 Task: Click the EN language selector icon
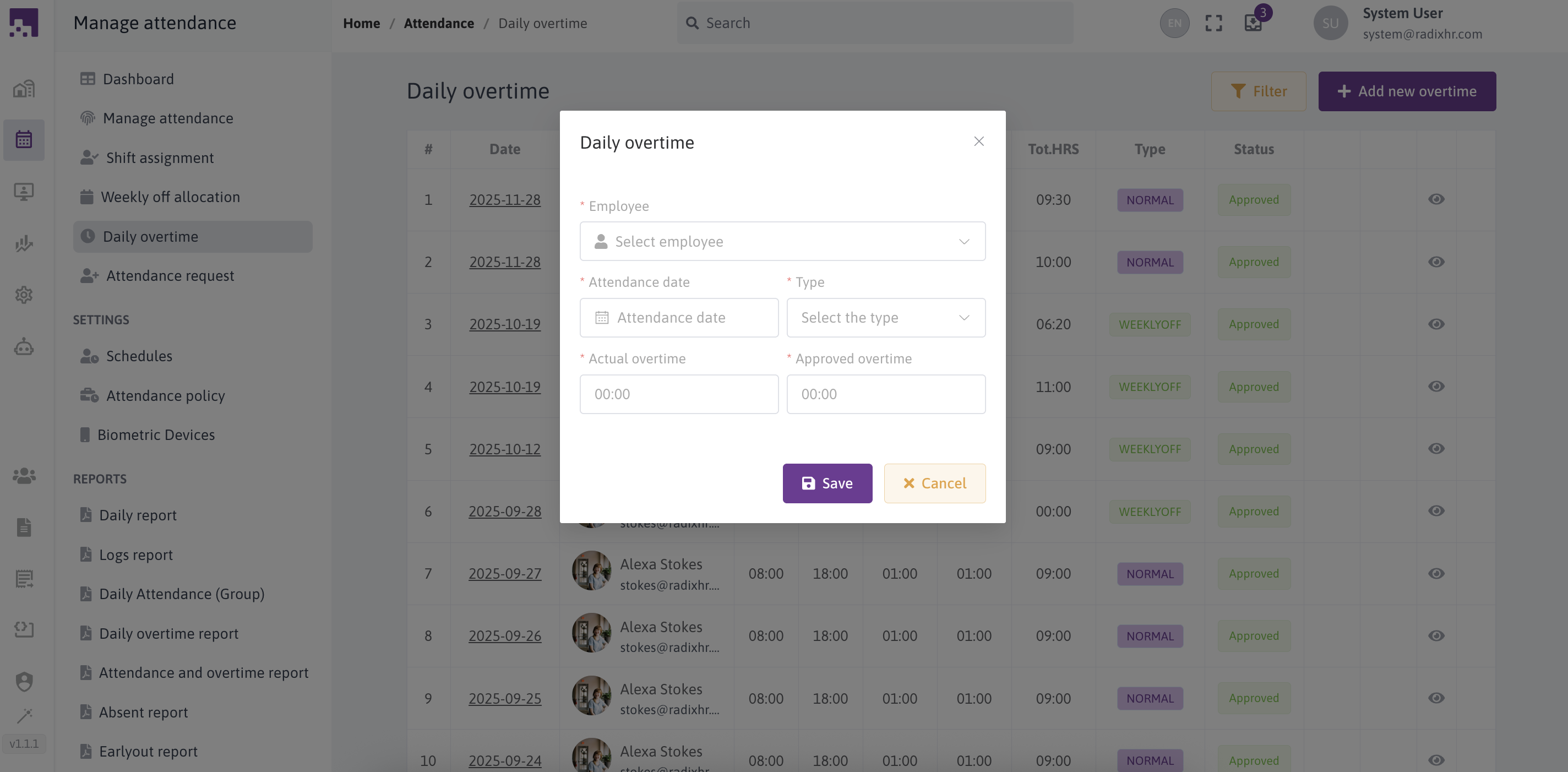pyautogui.click(x=1174, y=23)
